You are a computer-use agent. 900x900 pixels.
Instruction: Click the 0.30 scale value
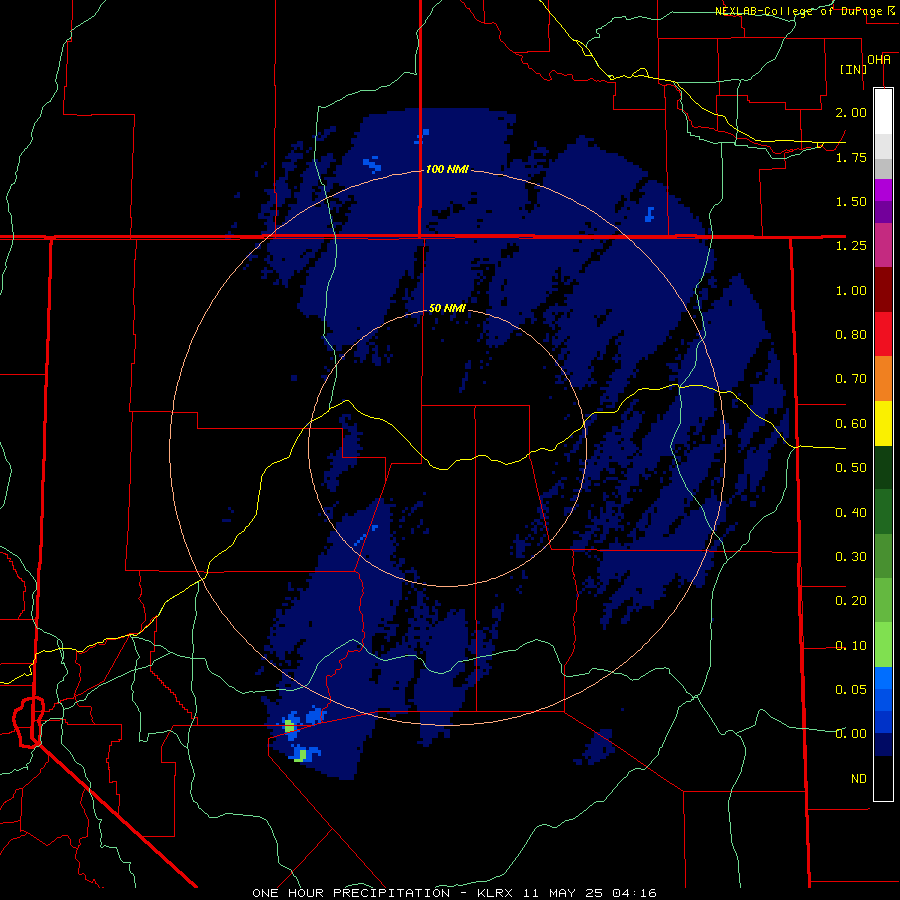point(851,557)
